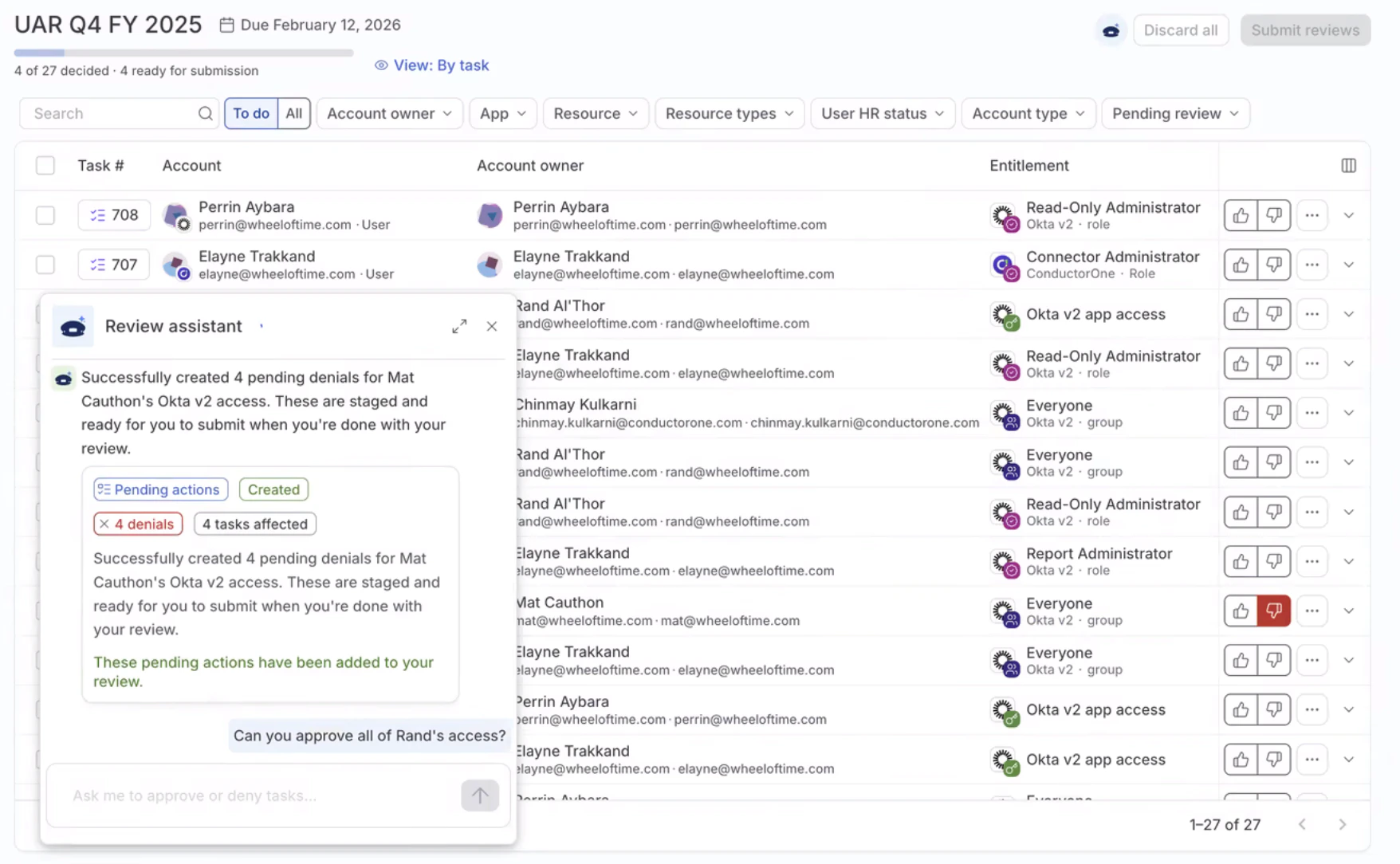Check the row checkbox for Perrin Aybara task 708
Viewport: 1400px width, 864px height.
point(45,214)
